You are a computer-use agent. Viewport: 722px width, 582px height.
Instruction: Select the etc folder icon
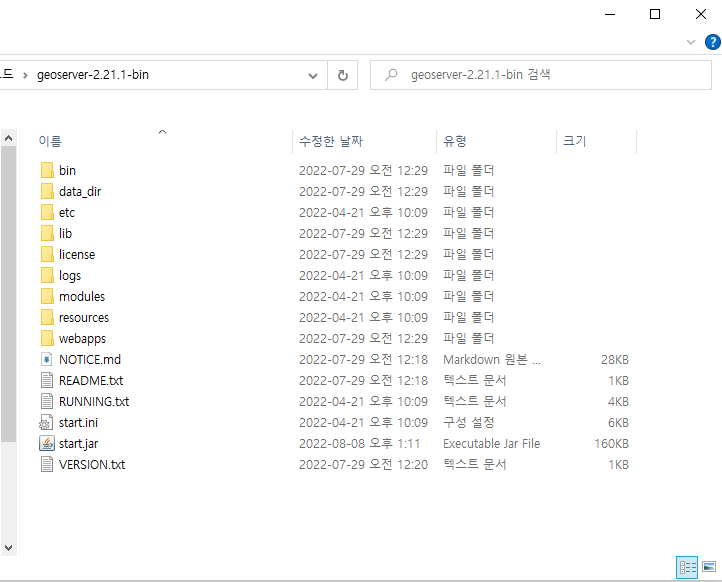(x=47, y=212)
